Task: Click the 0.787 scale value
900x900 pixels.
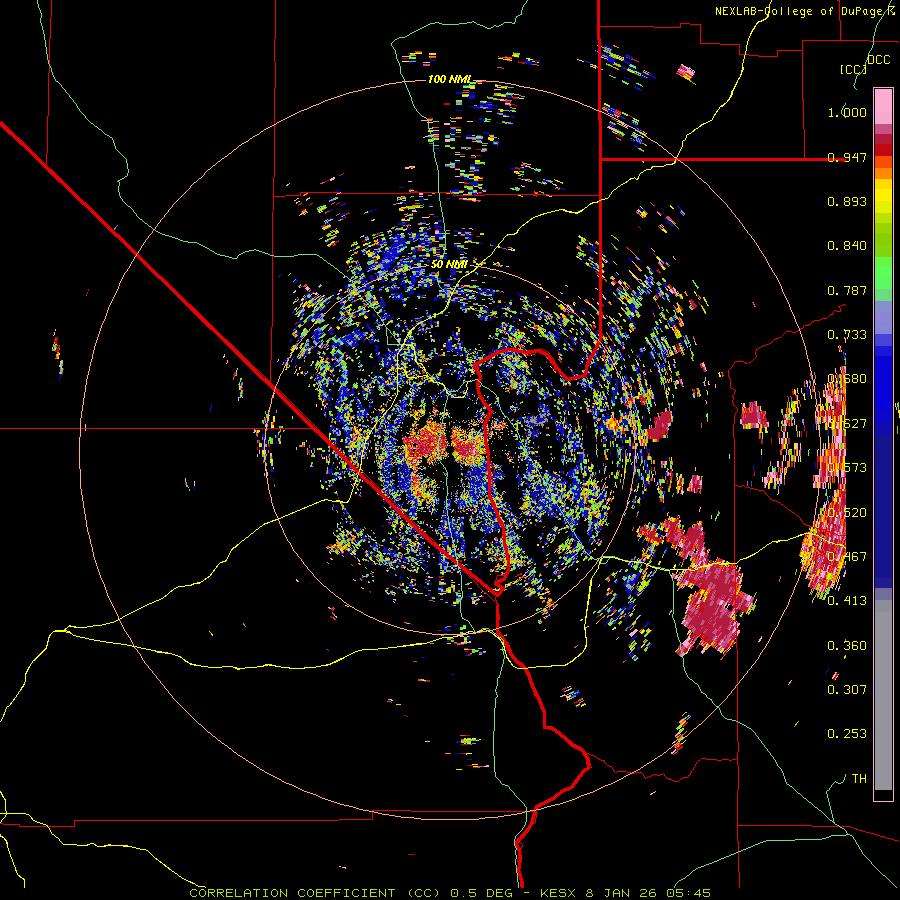Action: 847,290
